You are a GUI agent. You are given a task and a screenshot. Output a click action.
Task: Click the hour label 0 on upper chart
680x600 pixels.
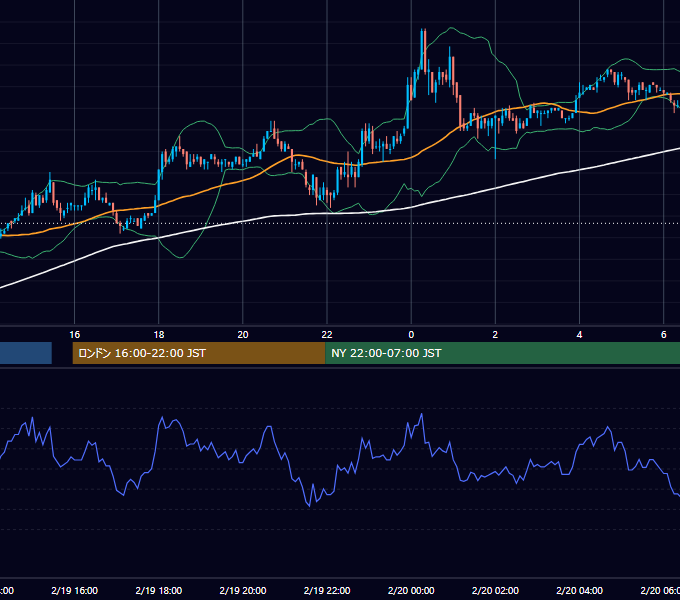coord(411,335)
